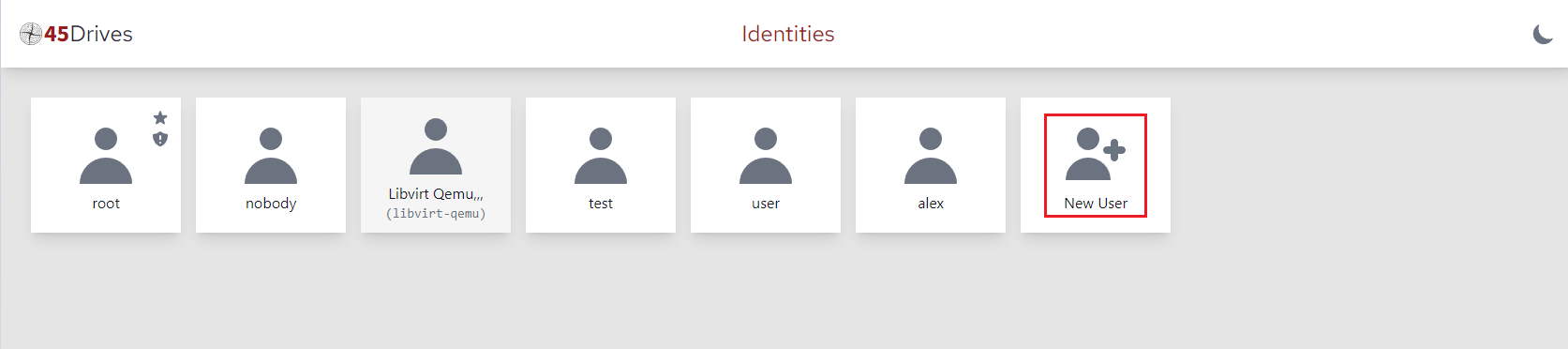Screen dimensions: 1568x349
Task: Click the Identities page title
Action: pyautogui.click(x=788, y=34)
